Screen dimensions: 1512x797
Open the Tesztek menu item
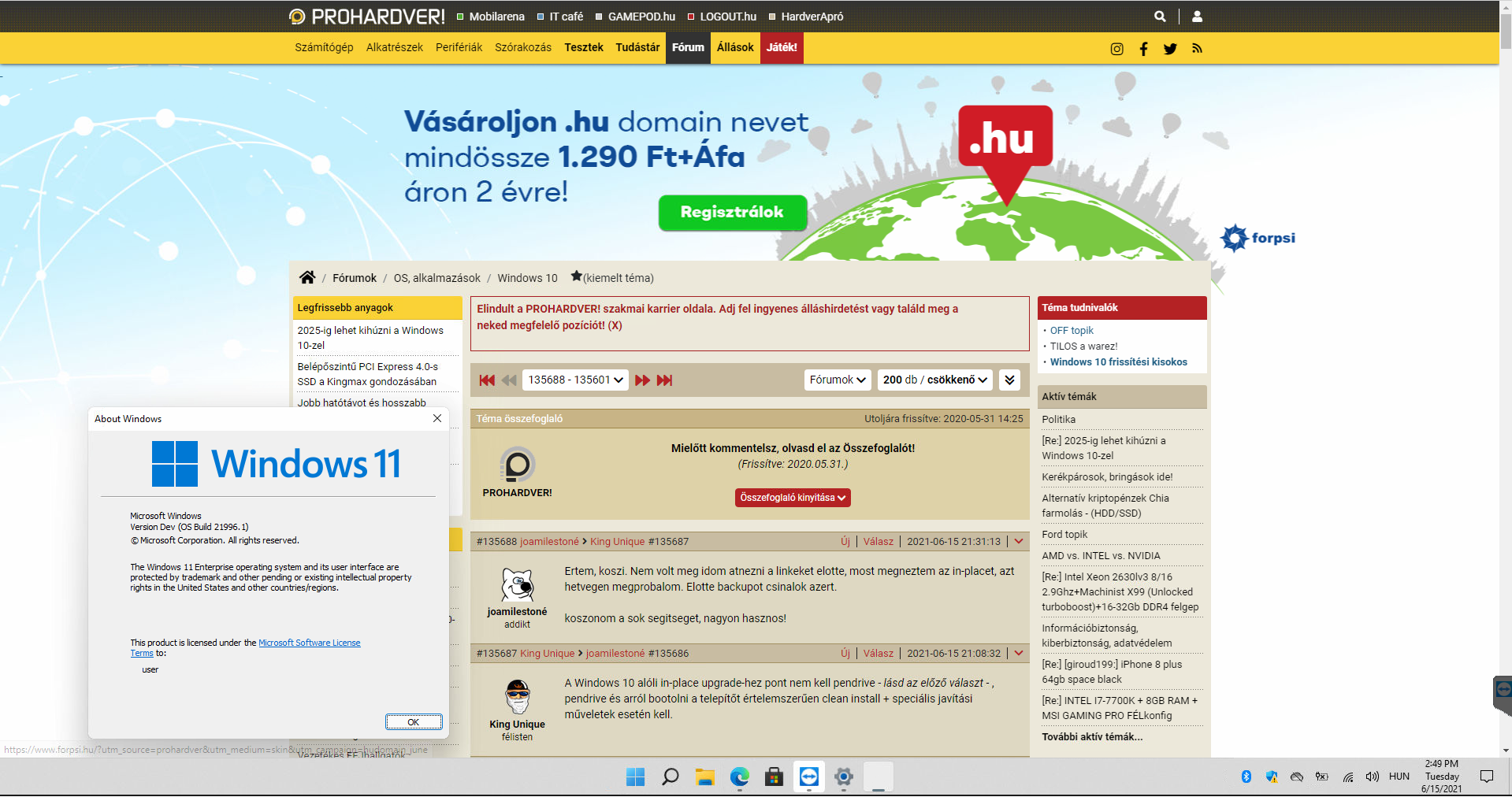(584, 47)
